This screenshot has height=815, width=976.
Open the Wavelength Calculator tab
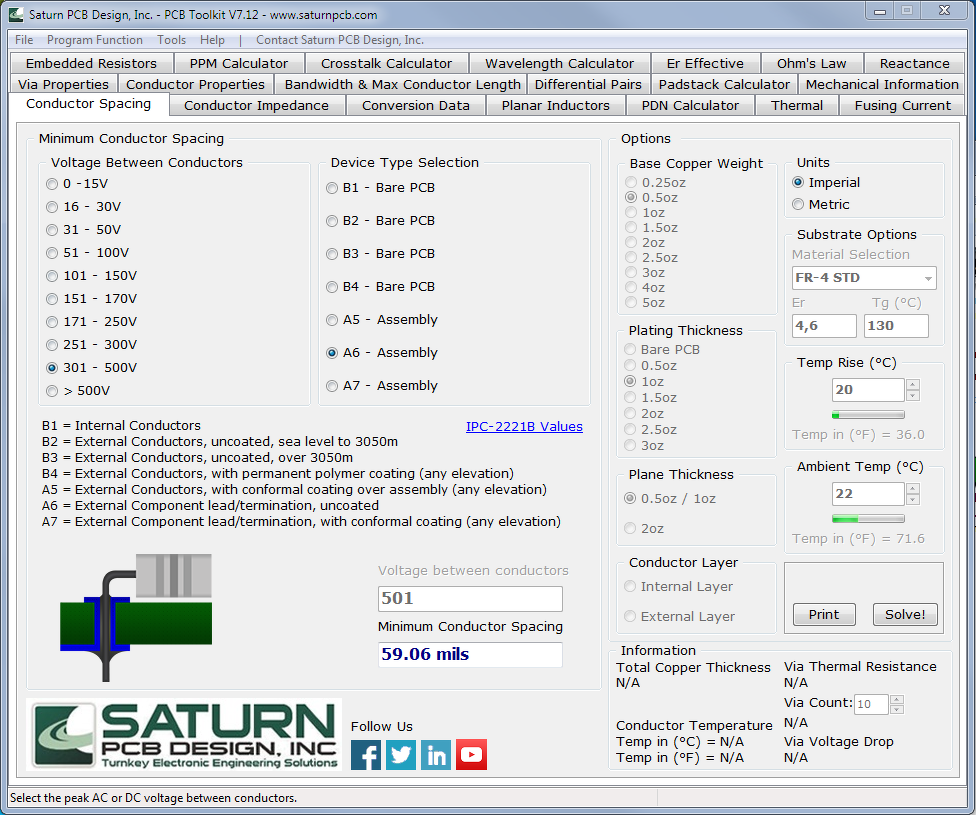[x=560, y=64]
